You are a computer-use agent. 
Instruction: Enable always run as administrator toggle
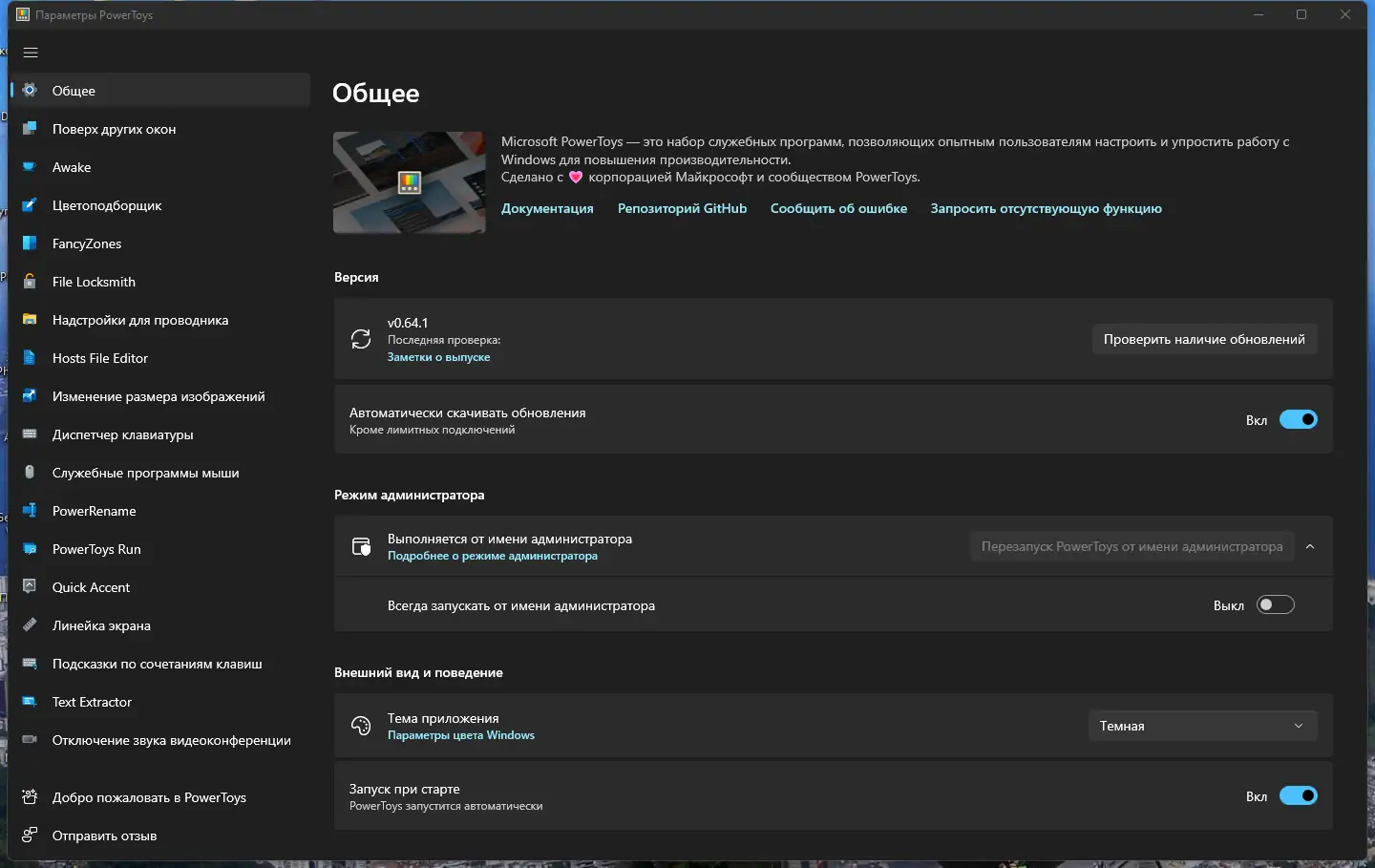pyautogui.click(x=1275, y=605)
